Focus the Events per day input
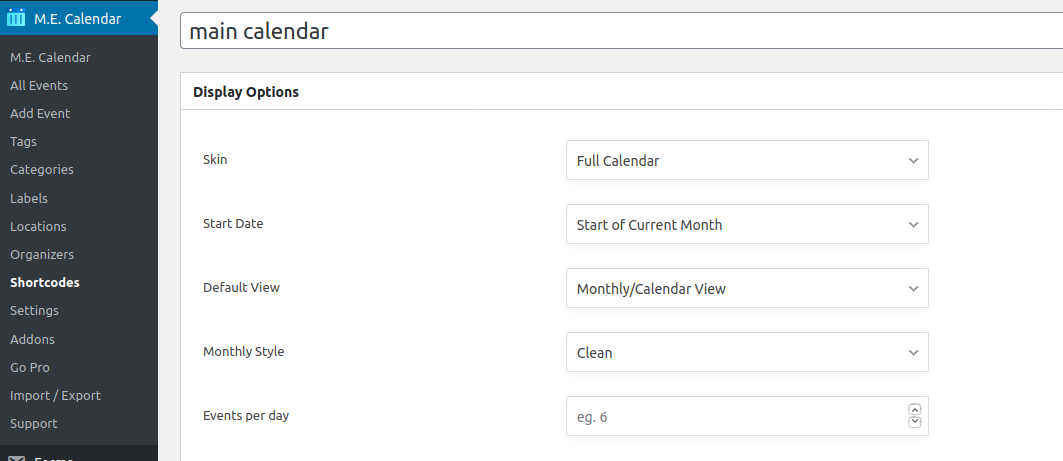 (738, 416)
